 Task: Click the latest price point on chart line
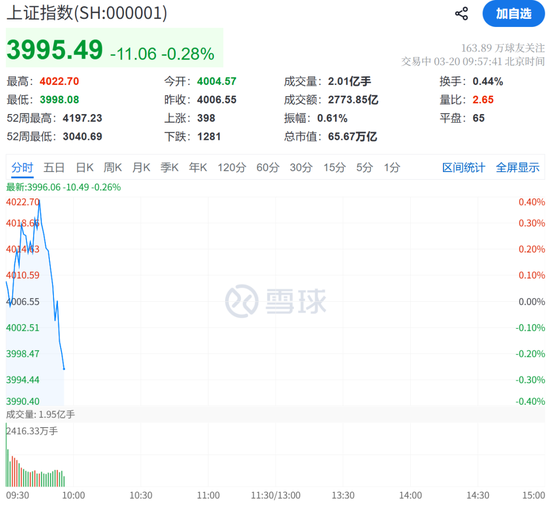pyautogui.click(x=64, y=369)
